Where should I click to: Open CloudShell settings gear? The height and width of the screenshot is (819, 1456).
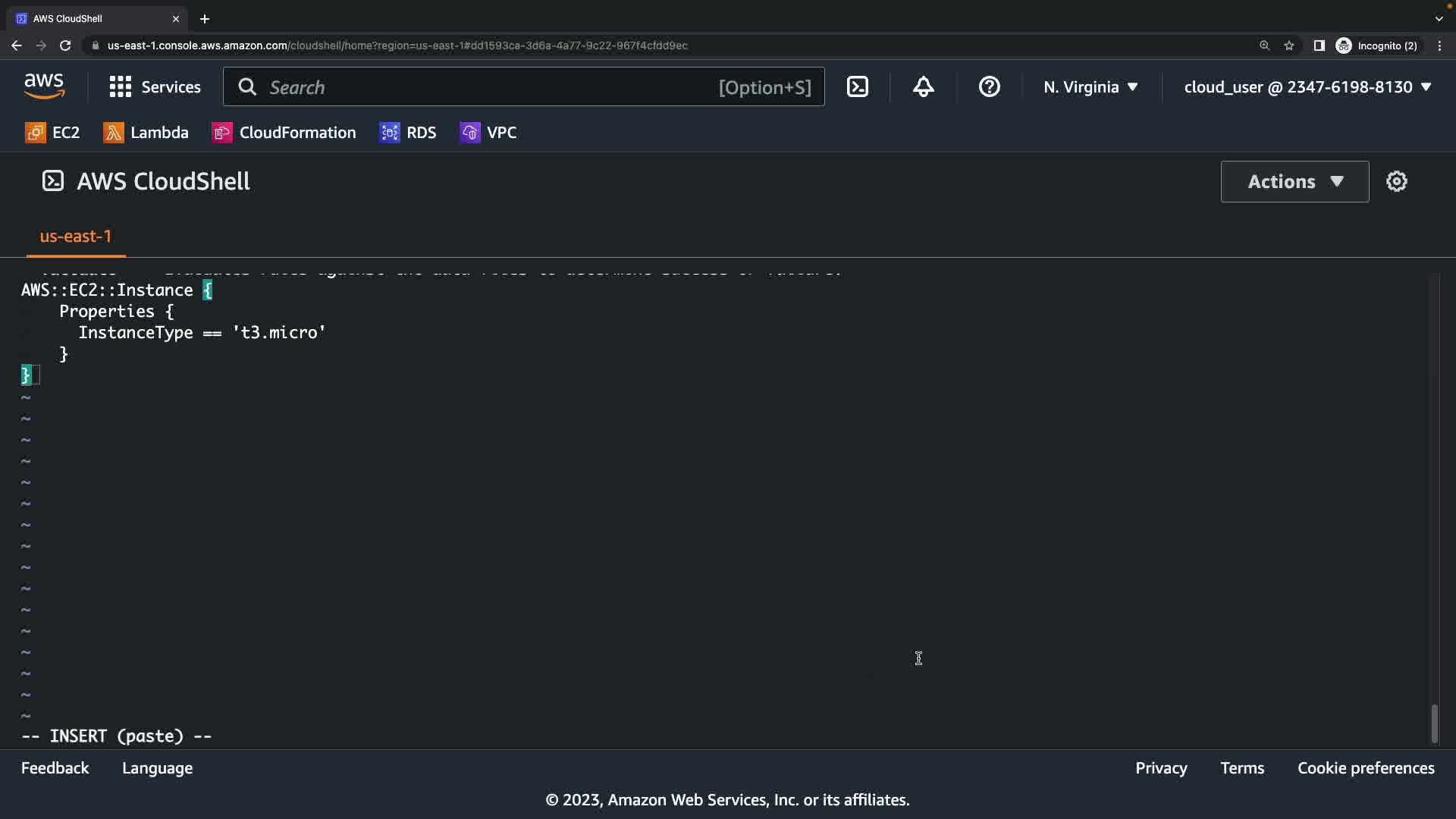[1396, 181]
